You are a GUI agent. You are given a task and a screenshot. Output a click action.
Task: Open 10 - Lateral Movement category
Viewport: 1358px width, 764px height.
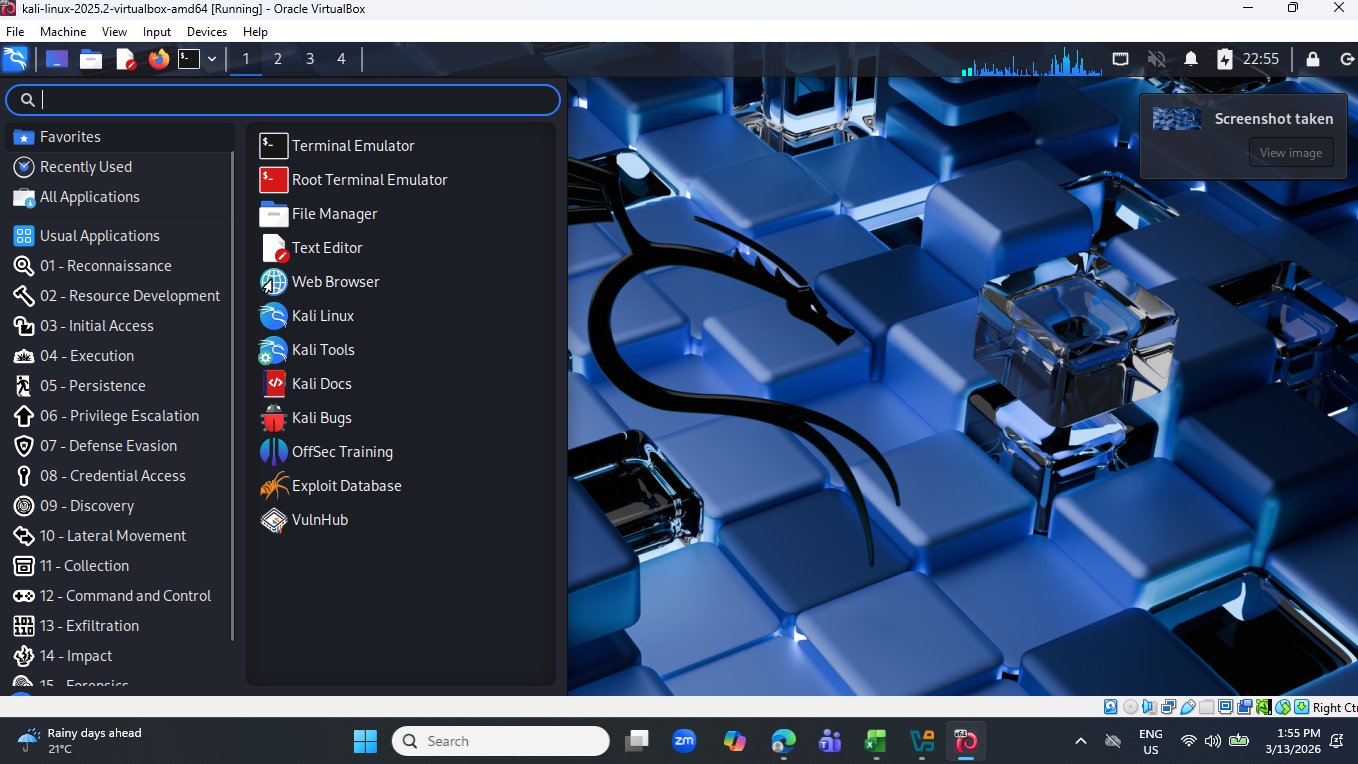click(x=120, y=536)
